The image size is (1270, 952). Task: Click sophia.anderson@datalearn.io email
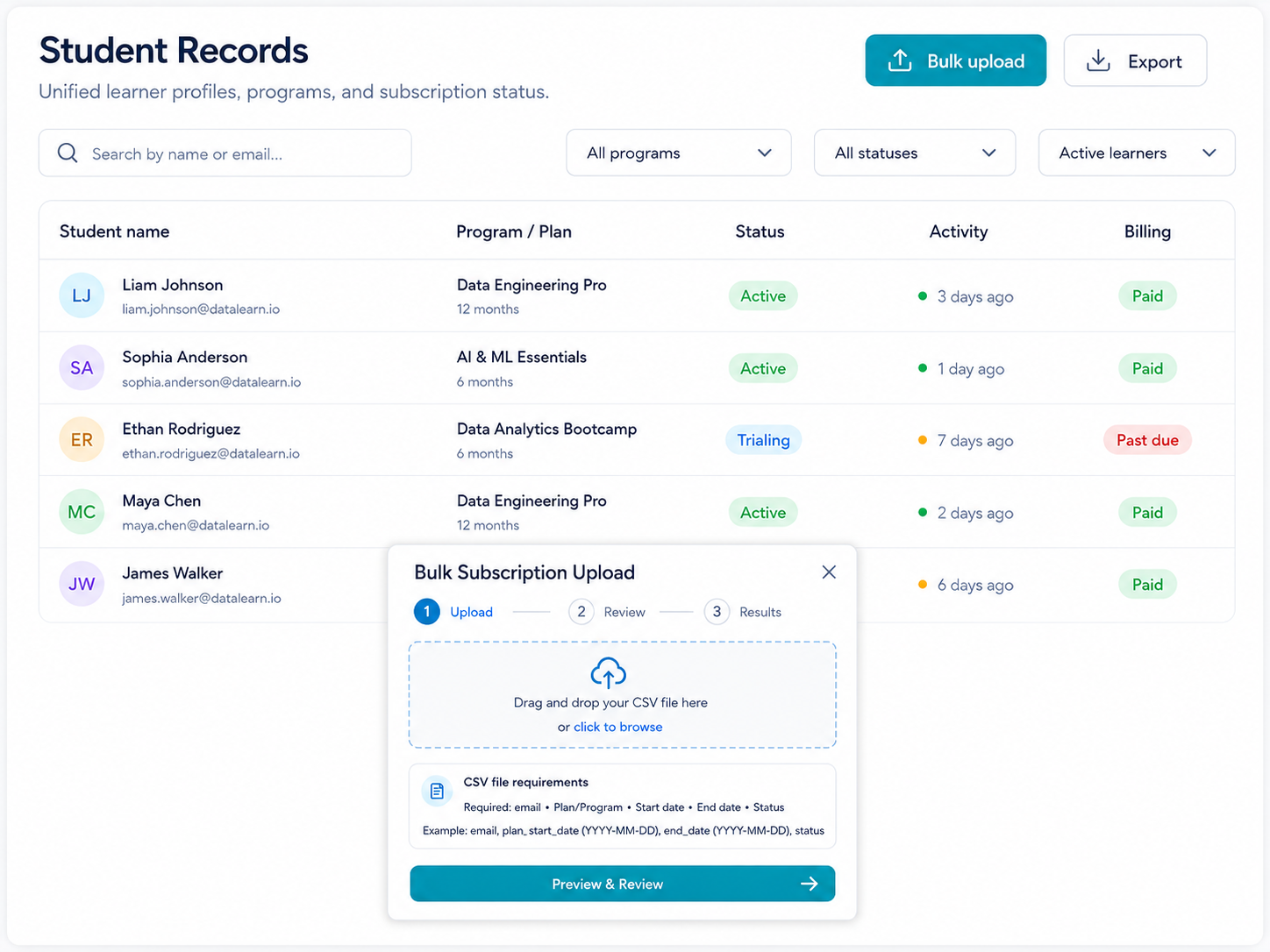coord(211,382)
